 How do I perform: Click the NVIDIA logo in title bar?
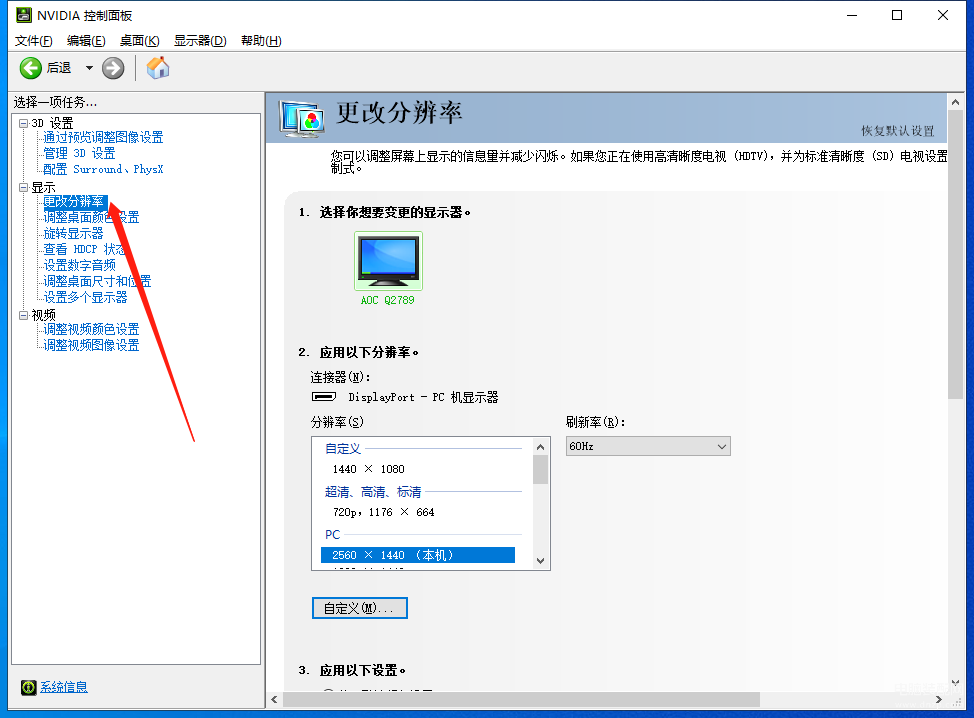24,15
